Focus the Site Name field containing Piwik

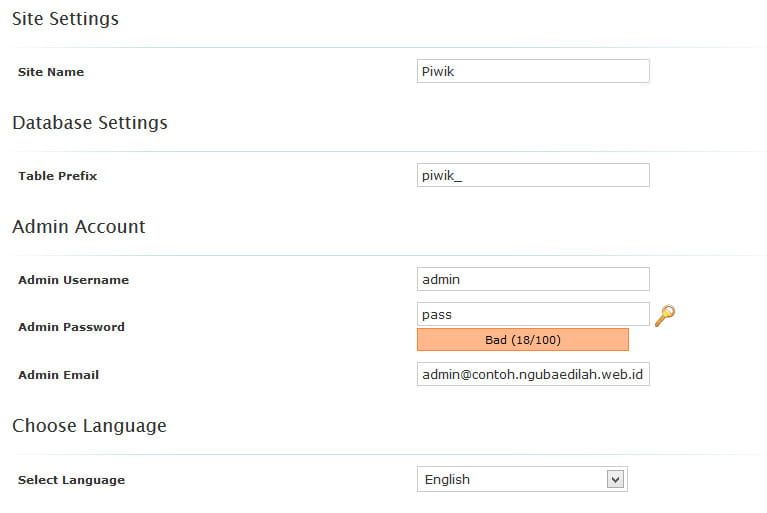(532, 71)
